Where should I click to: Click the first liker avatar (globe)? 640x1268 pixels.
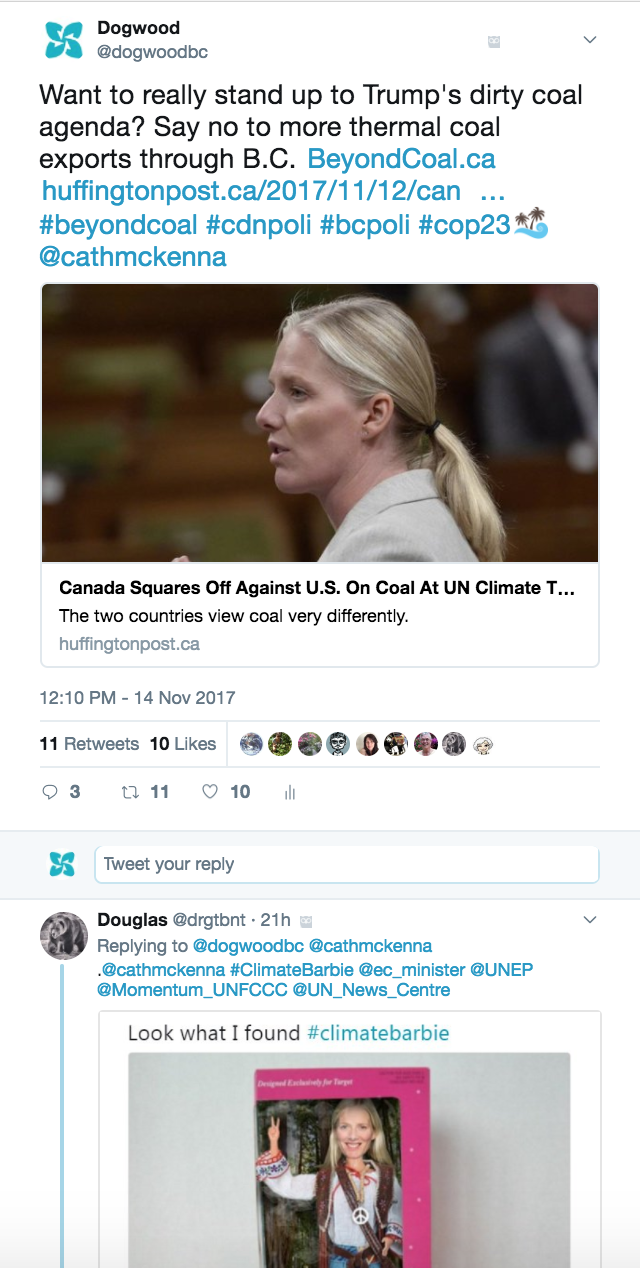point(252,744)
